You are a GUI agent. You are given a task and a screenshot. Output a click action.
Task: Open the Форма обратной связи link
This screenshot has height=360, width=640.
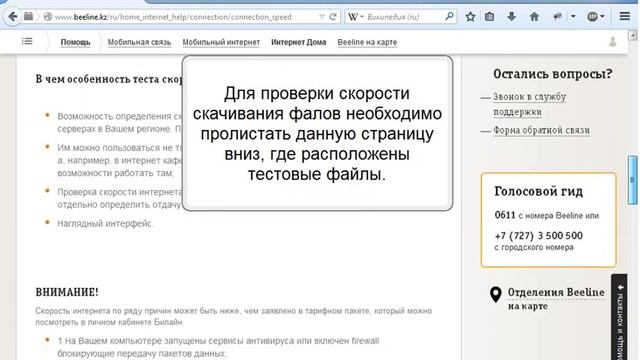541,130
